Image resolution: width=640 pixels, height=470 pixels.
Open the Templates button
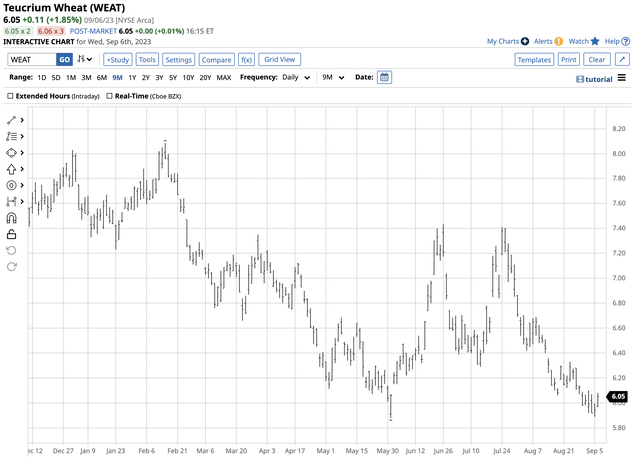pyautogui.click(x=534, y=60)
